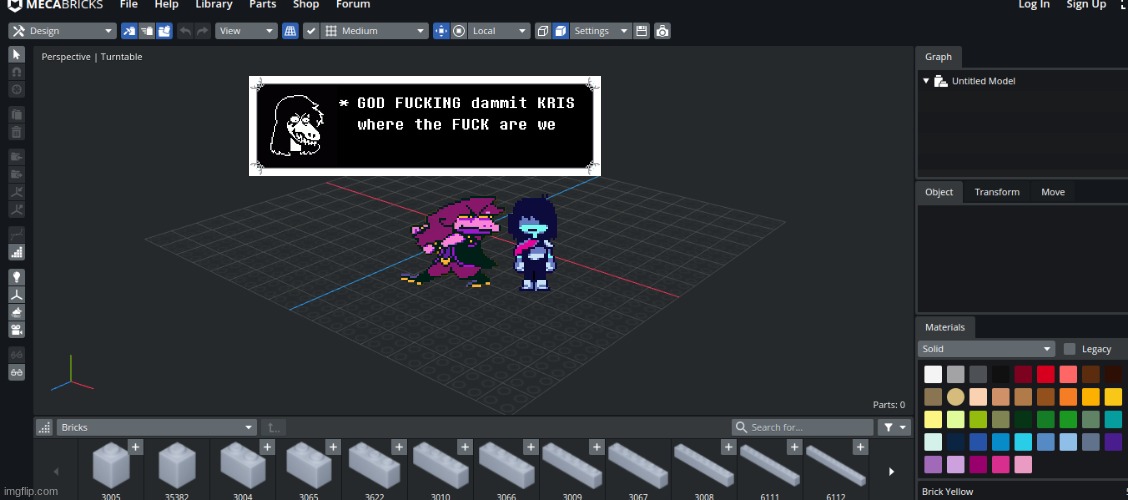
Task: Collapse the Untitled Model tree node
Action: (926, 81)
